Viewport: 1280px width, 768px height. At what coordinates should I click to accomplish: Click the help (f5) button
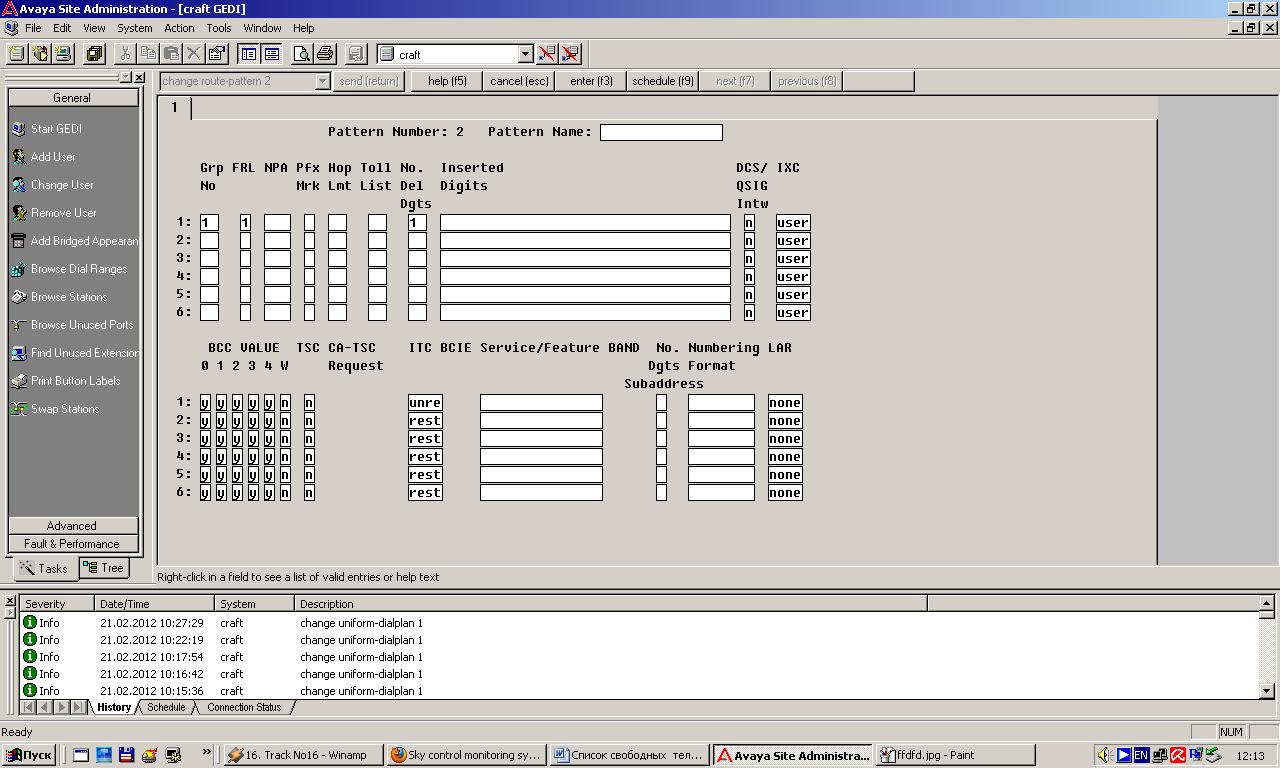coord(447,81)
